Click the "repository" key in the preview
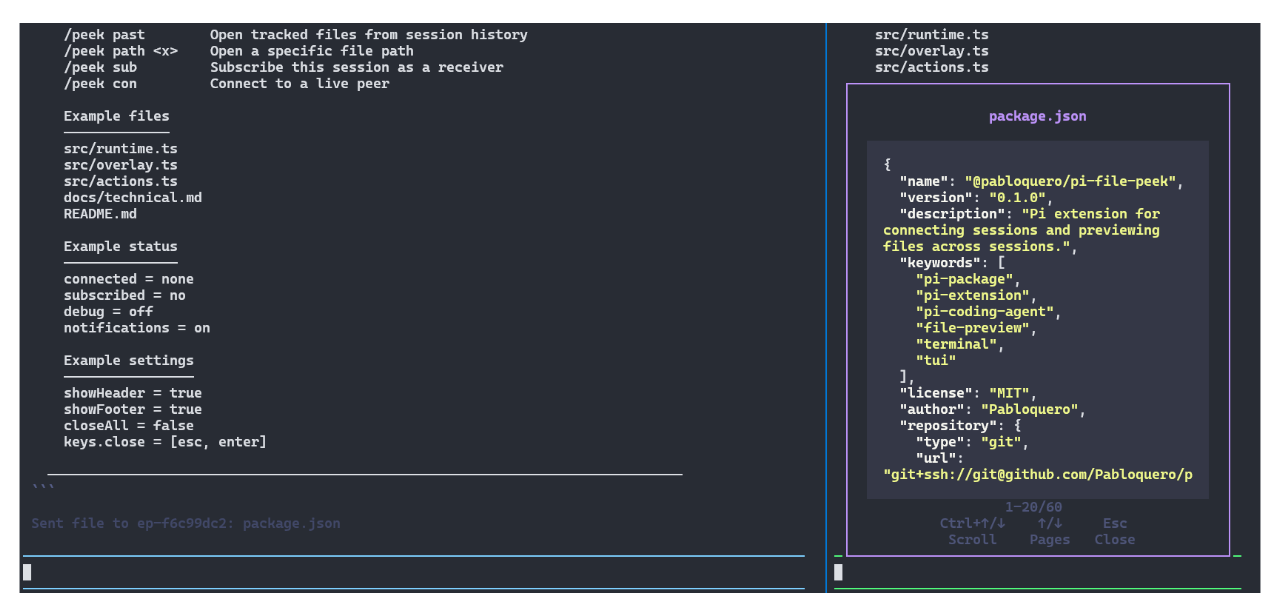This screenshot has width=1280, height=616. (x=948, y=425)
